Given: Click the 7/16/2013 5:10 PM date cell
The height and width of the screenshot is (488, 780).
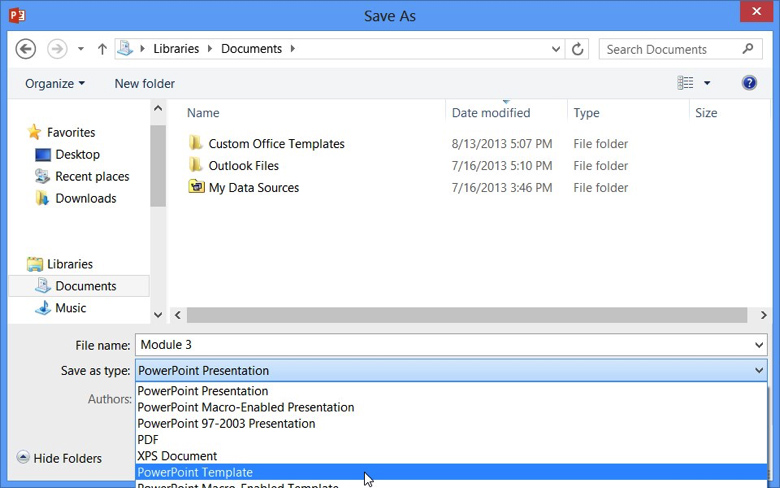Looking at the screenshot, I should click(501, 166).
